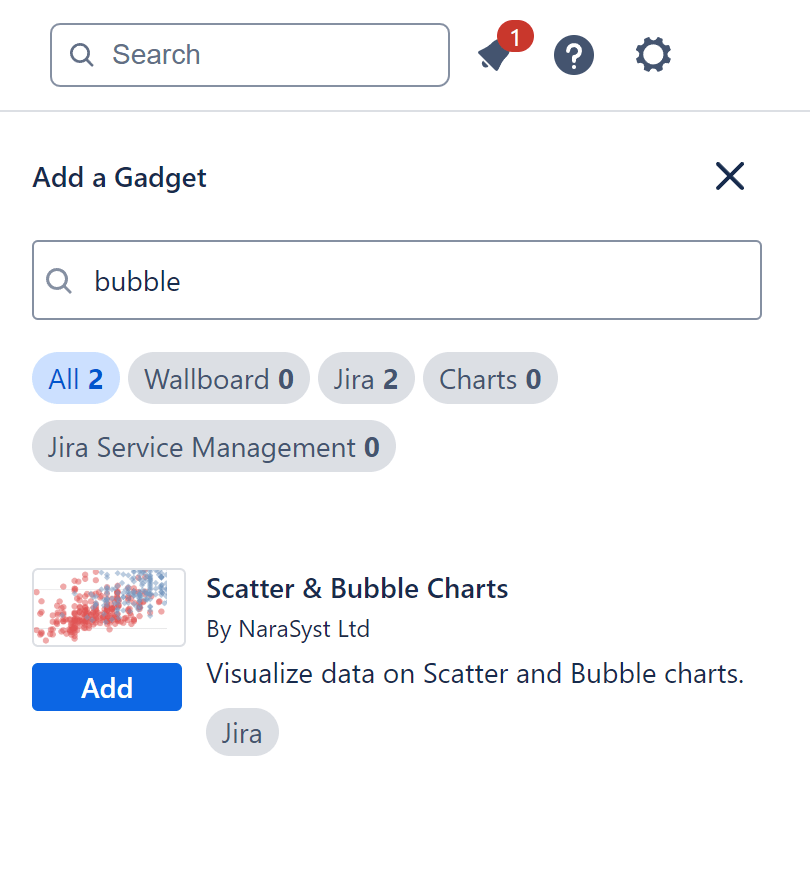Click the magnifier icon in the top search bar

click(x=82, y=54)
